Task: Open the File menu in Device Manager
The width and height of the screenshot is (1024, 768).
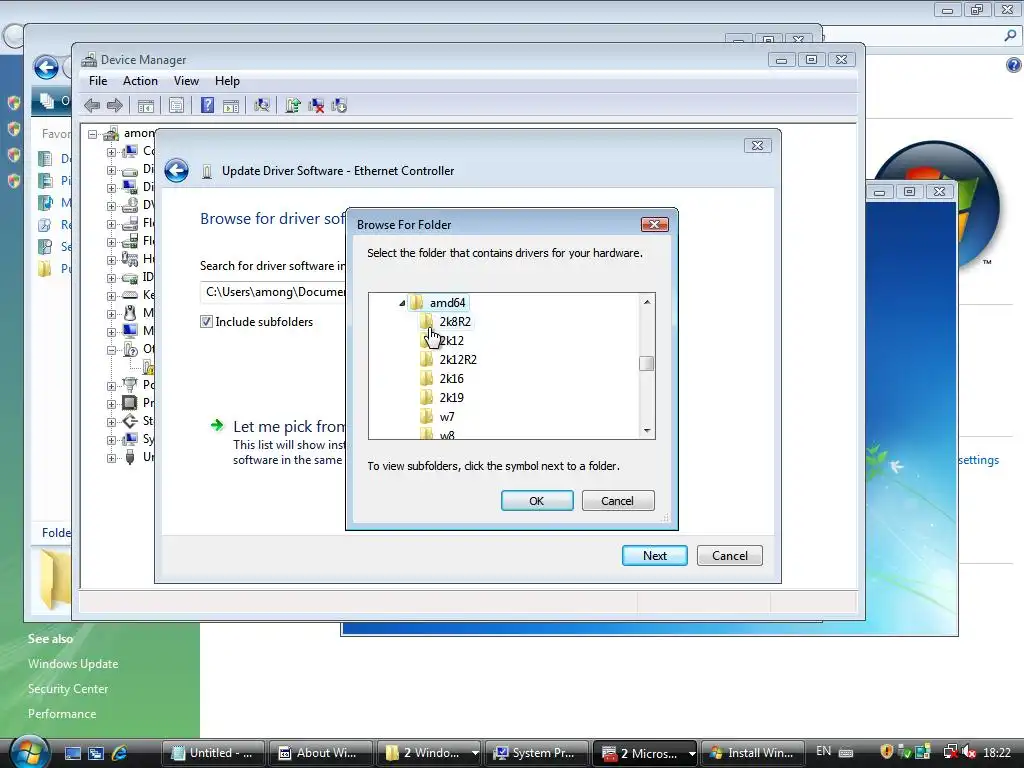Action: pyautogui.click(x=98, y=81)
